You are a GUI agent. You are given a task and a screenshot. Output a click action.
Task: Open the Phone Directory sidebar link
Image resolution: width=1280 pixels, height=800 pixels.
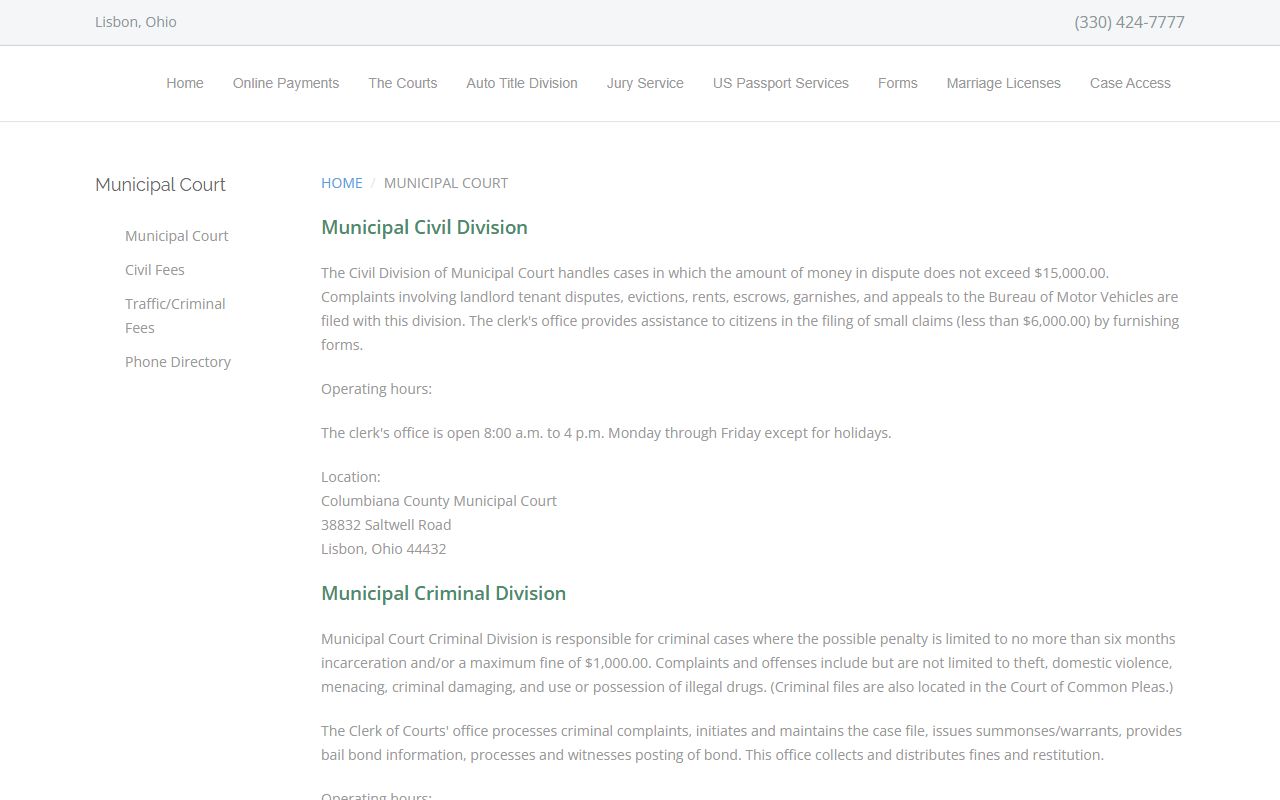177,362
